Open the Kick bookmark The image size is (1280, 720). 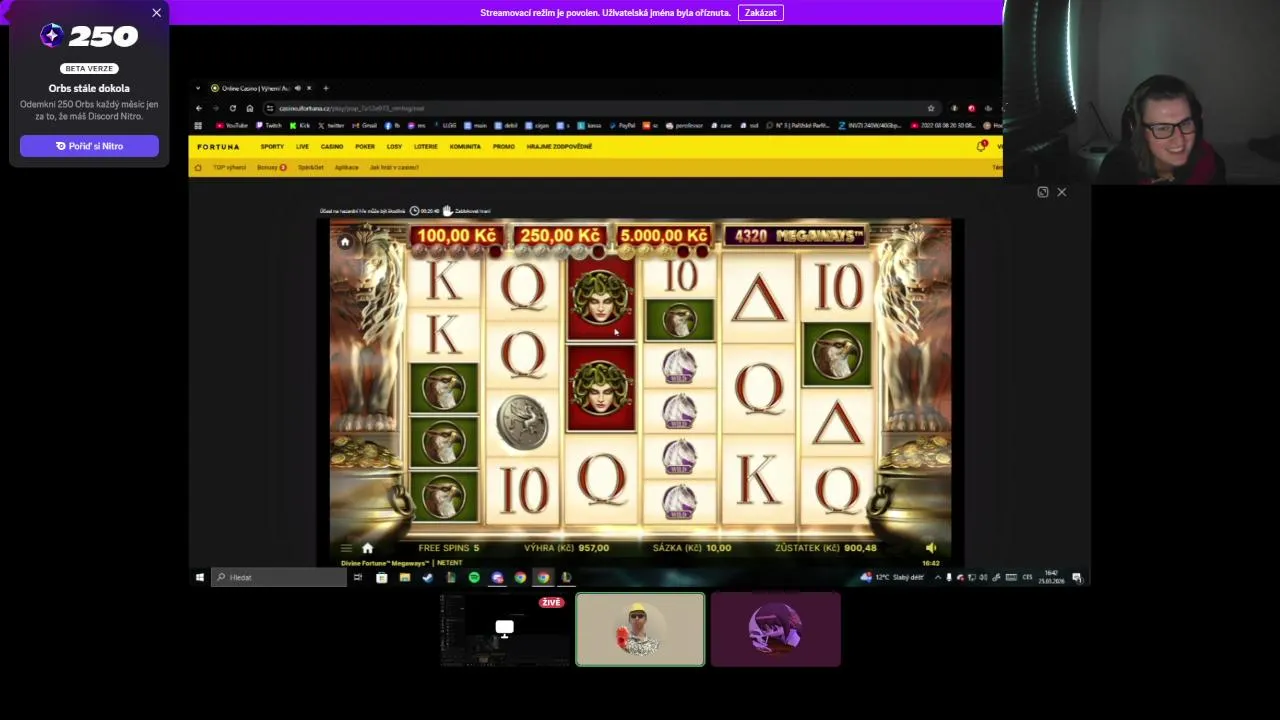click(300, 126)
